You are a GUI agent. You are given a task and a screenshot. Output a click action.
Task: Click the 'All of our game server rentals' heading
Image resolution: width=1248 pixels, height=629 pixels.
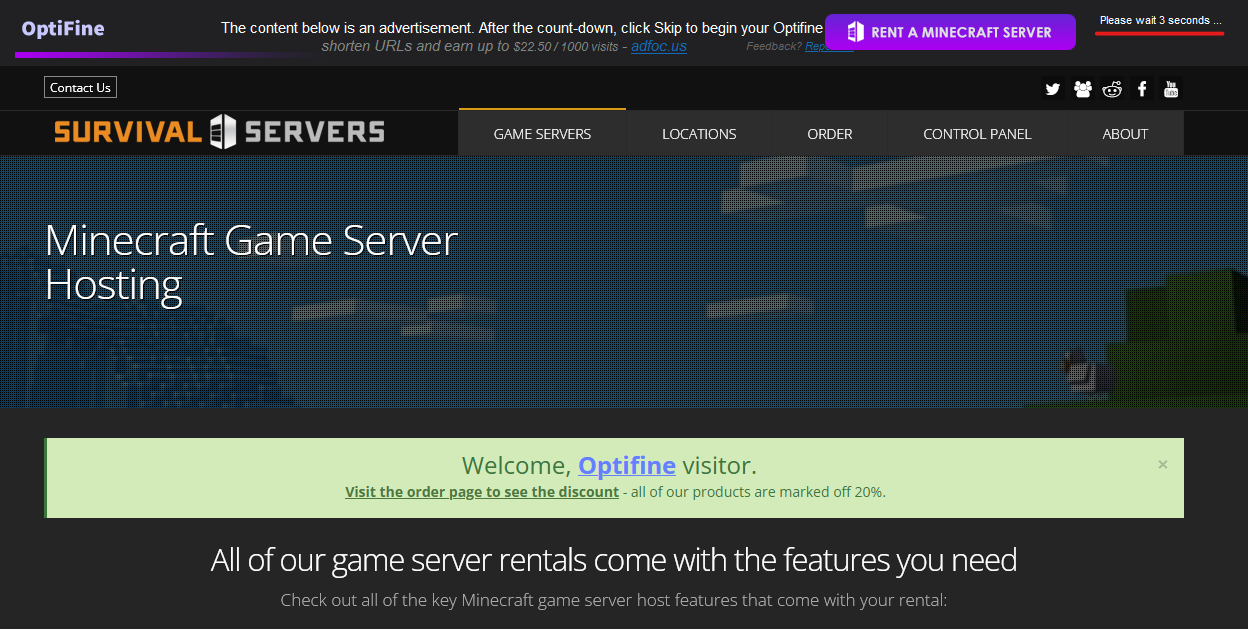tap(614, 560)
